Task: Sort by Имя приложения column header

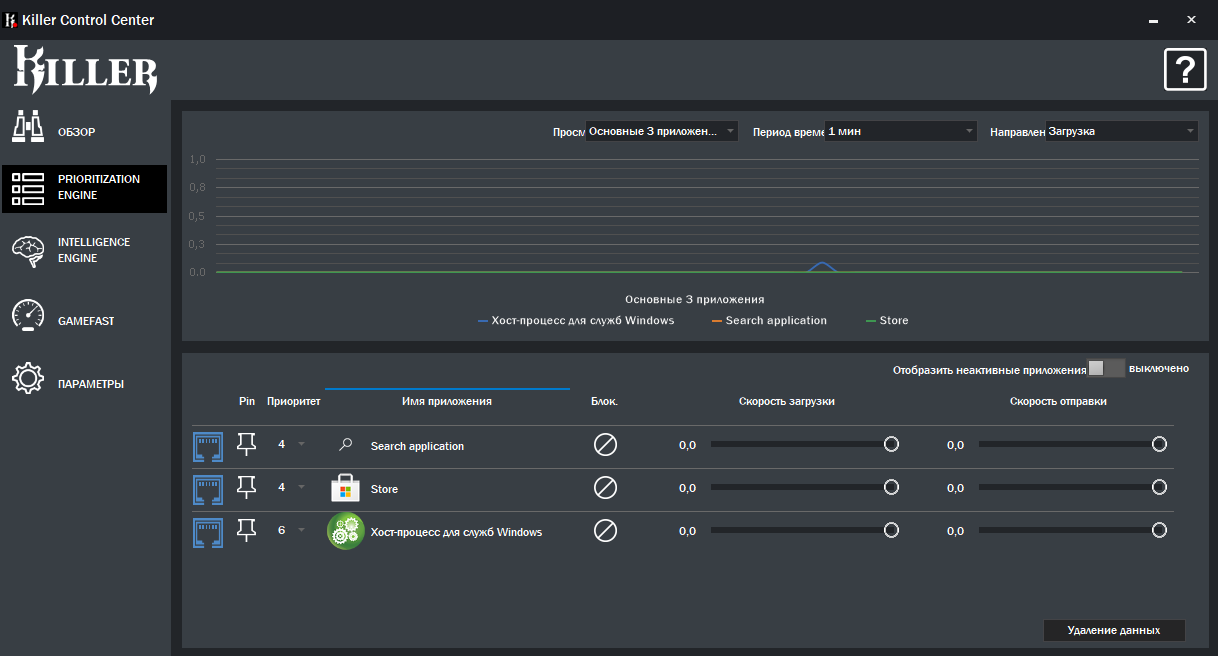Action: (447, 401)
